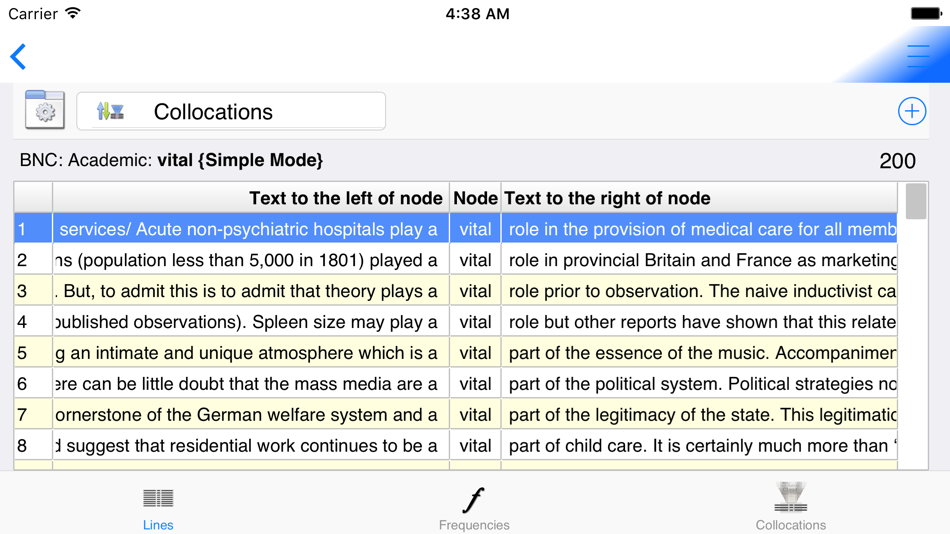Click 'role in the provision of medical care'

tap(699, 229)
